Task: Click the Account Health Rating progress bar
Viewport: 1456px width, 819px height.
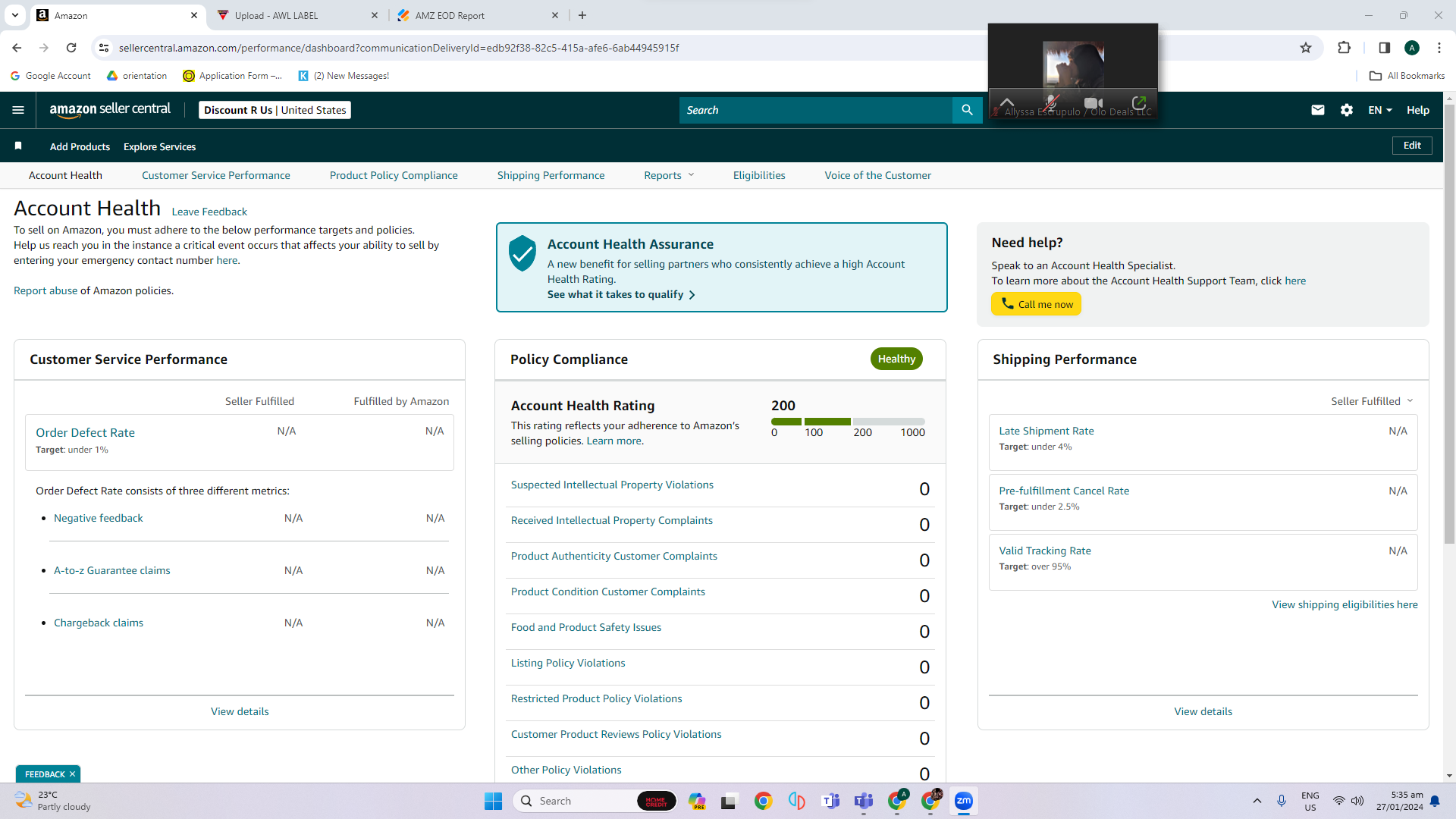Action: 848,421
